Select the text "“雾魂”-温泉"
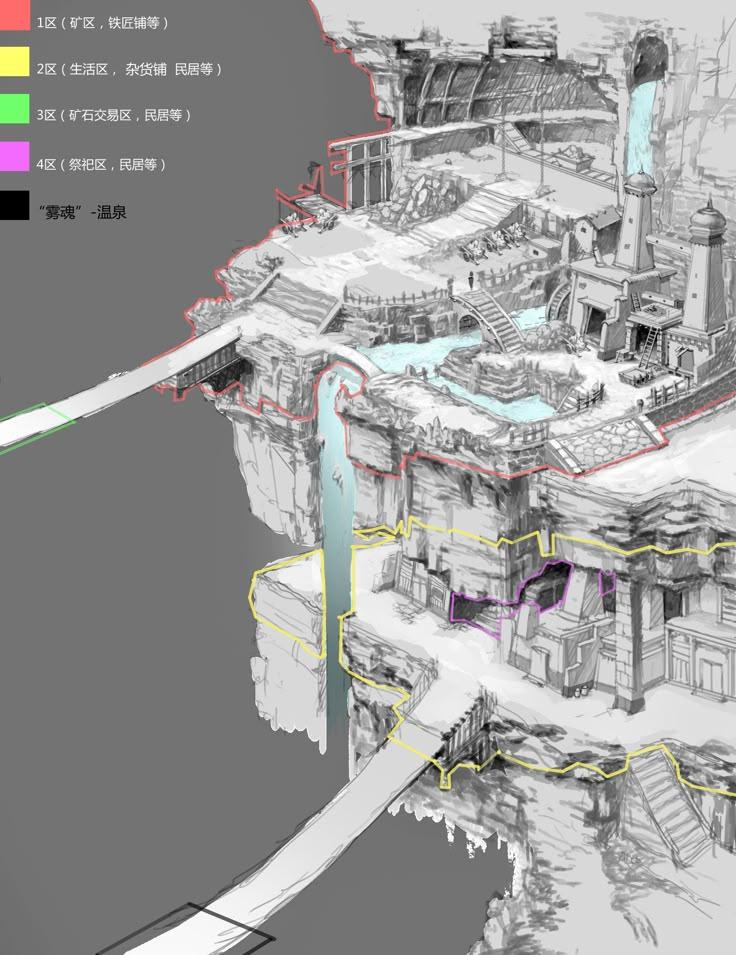This screenshot has height=955, width=736. 82,212
